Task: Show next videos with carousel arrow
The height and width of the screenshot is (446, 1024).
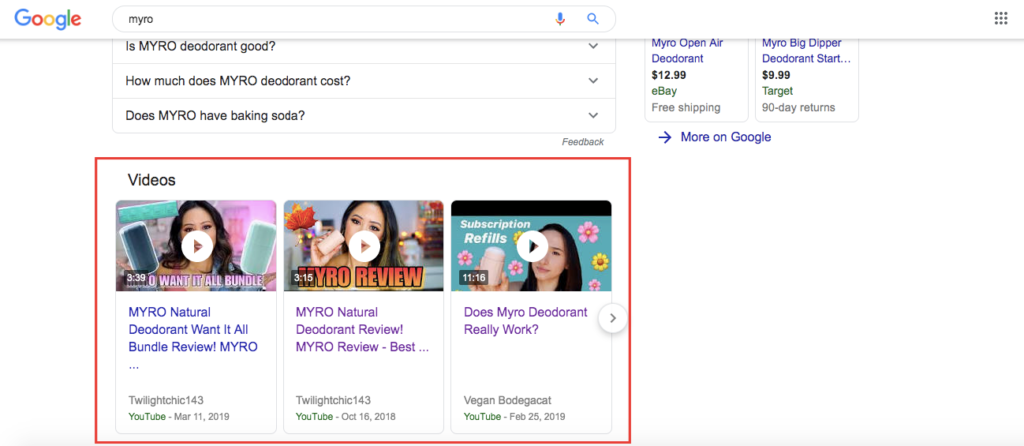Action: coord(613,318)
